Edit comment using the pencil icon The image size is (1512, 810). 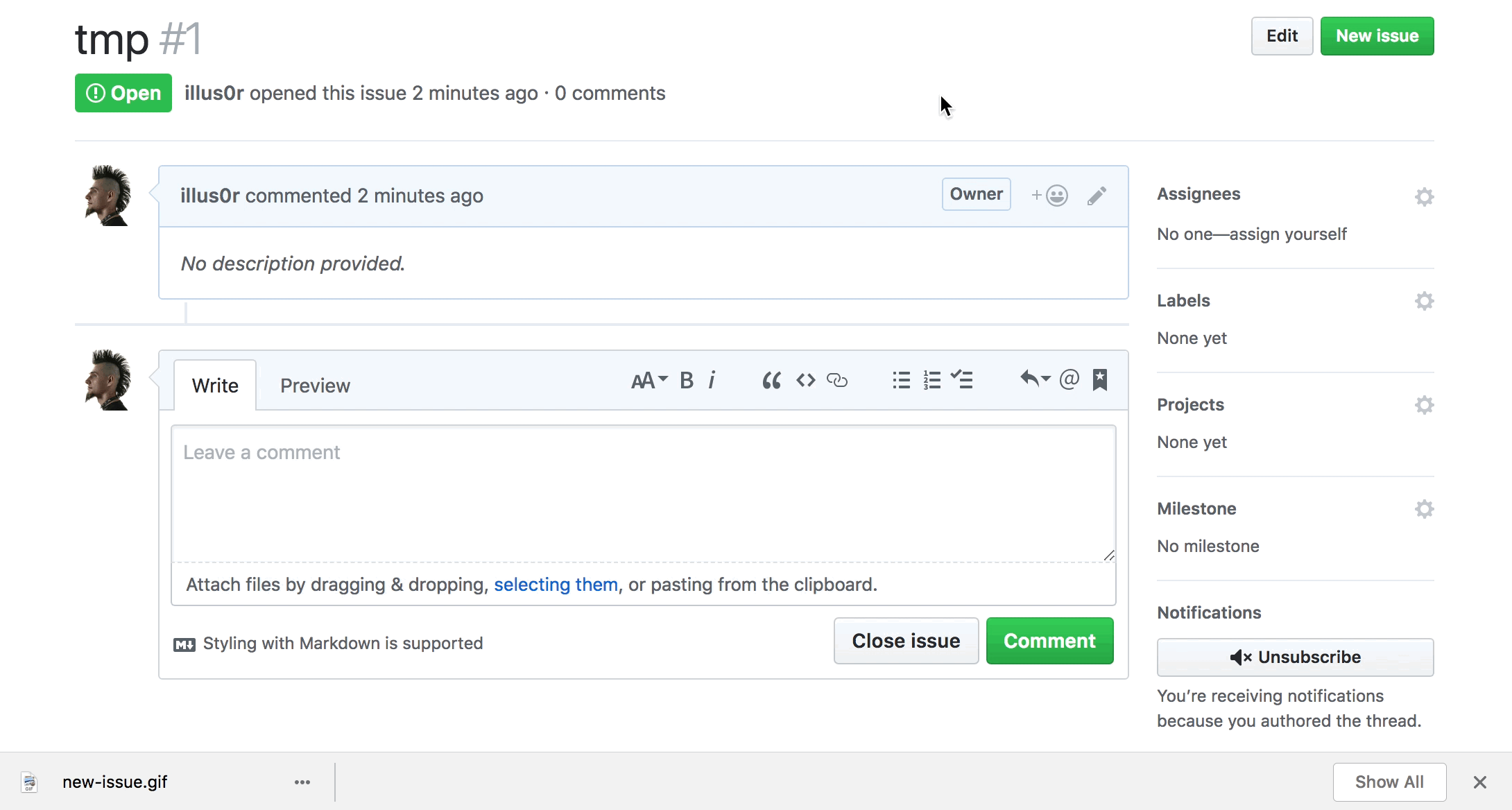coord(1097,196)
